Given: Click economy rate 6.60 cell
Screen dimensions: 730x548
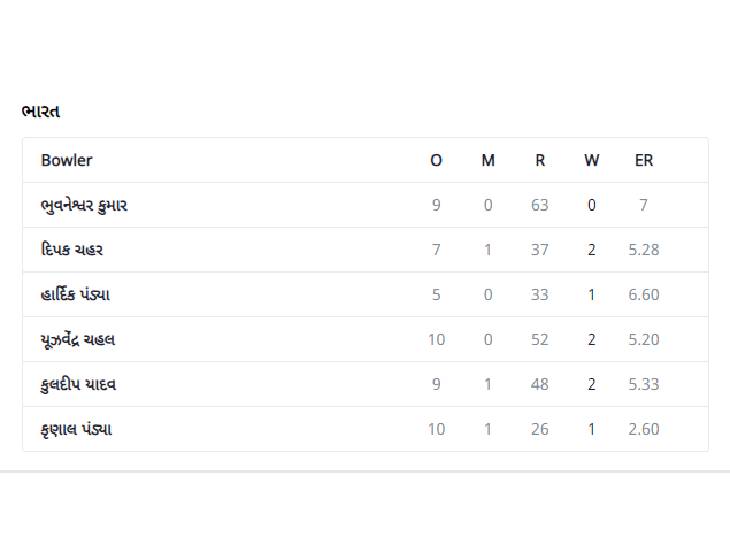Looking at the screenshot, I should pyautogui.click(x=644, y=295).
